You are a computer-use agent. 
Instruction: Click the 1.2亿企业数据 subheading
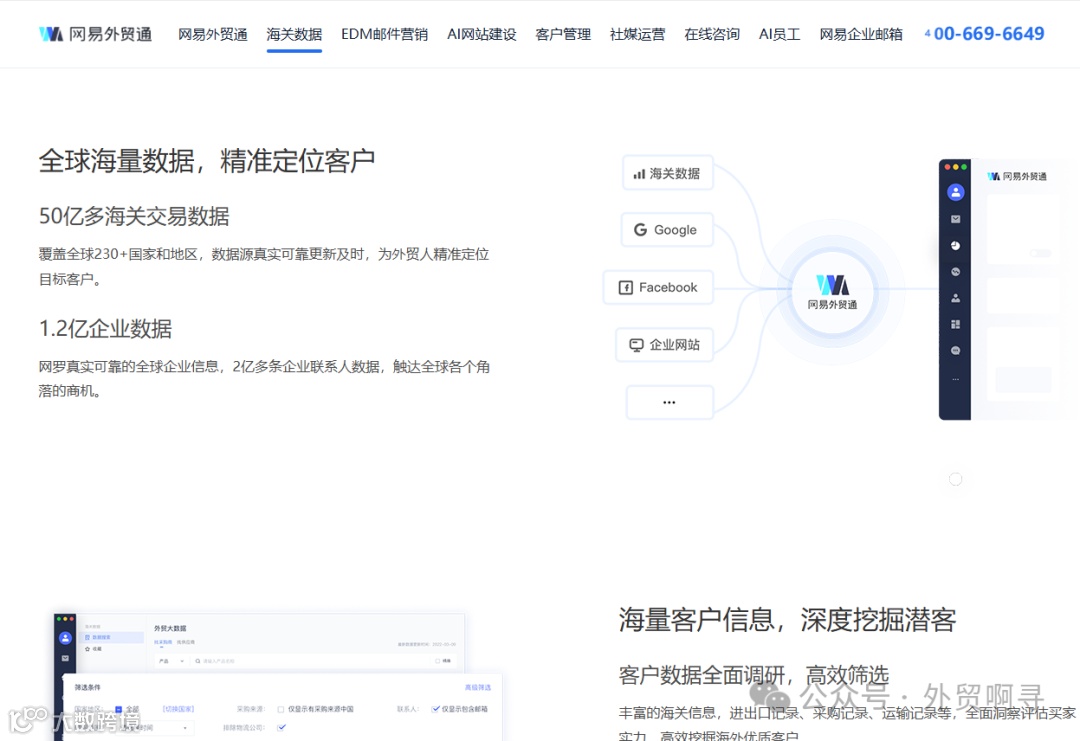(105, 328)
